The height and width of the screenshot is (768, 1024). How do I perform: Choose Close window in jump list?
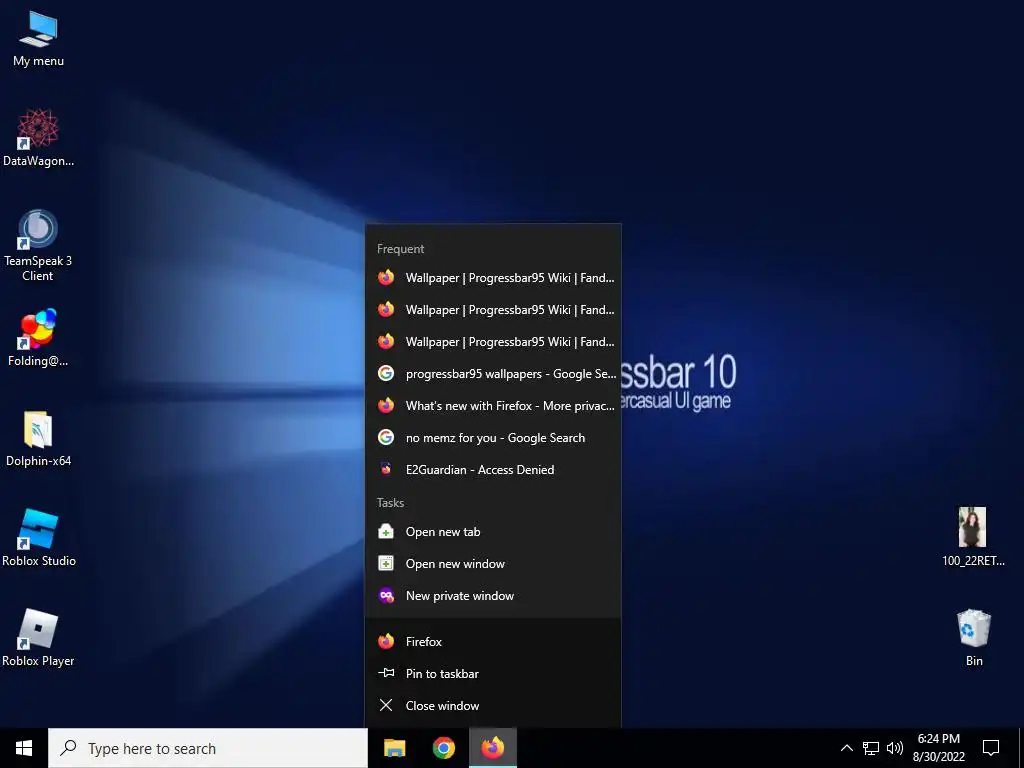(493, 705)
